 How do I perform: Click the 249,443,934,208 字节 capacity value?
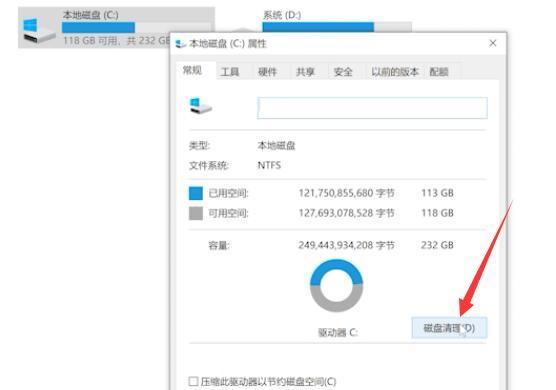point(346,245)
